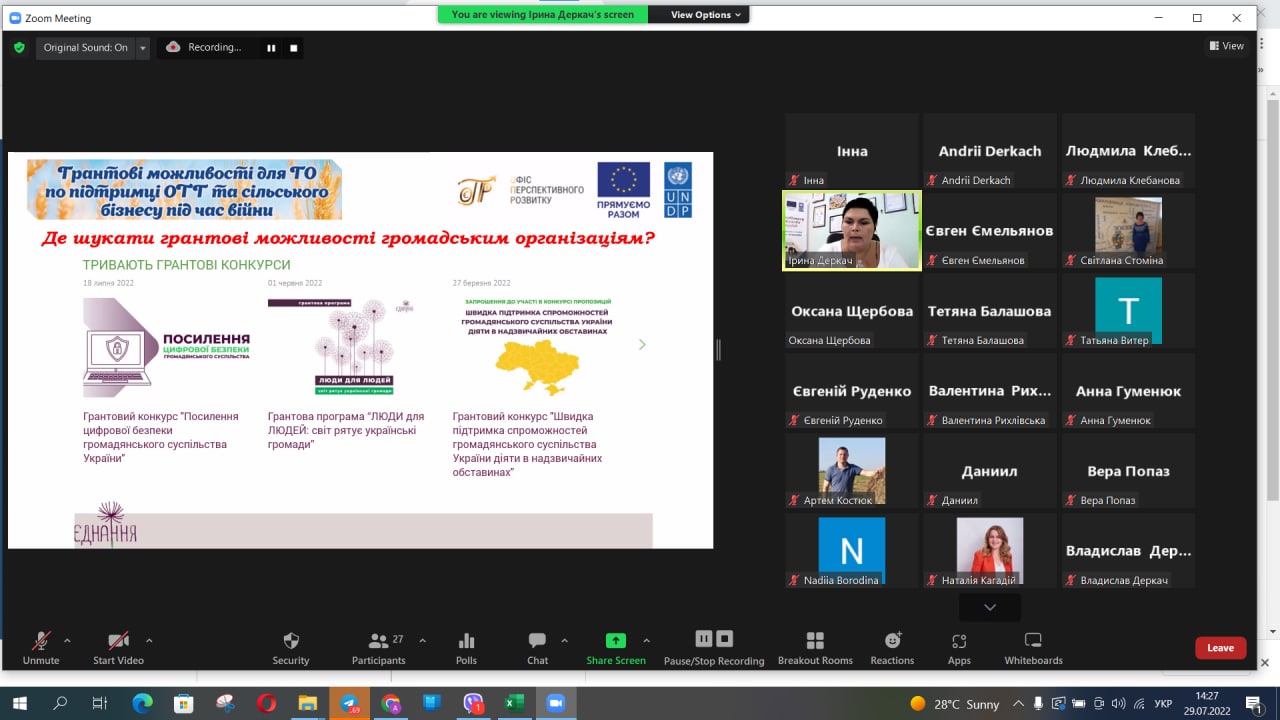Open the Polls icon
1280x720 pixels.
point(466,647)
